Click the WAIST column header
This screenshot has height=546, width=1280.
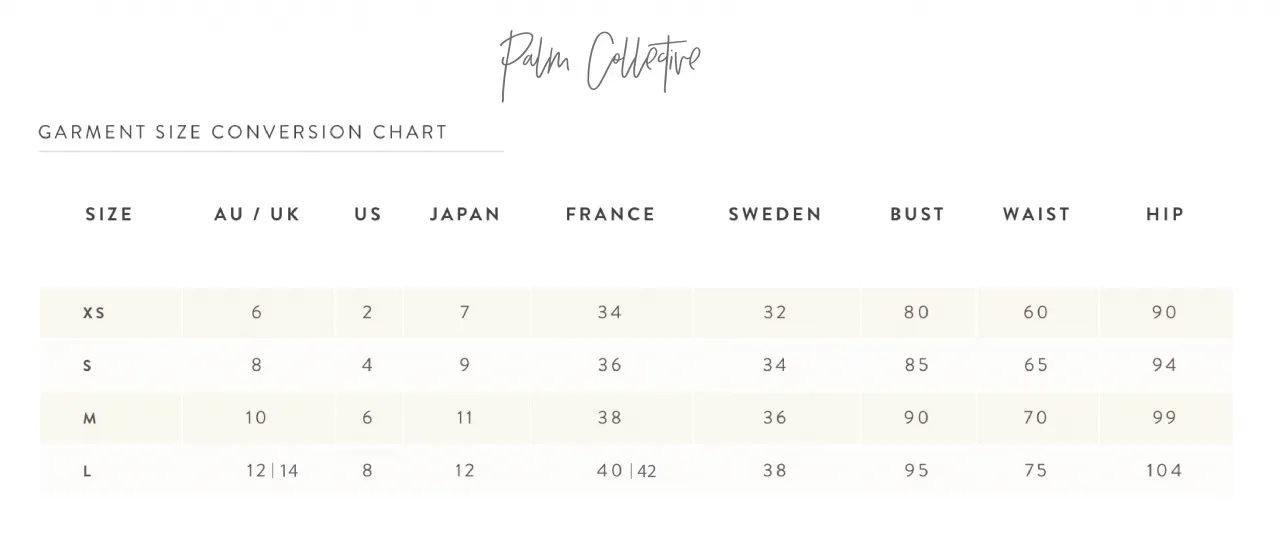click(x=1037, y=214)
